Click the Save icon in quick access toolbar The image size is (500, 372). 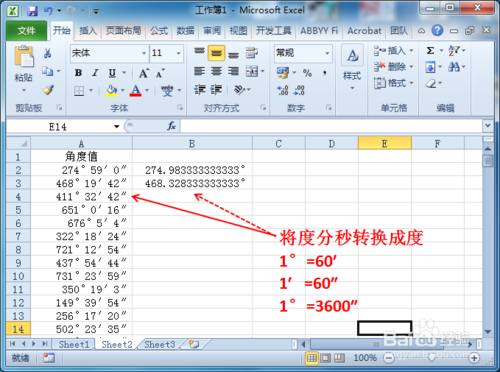(x=32, y=11)
